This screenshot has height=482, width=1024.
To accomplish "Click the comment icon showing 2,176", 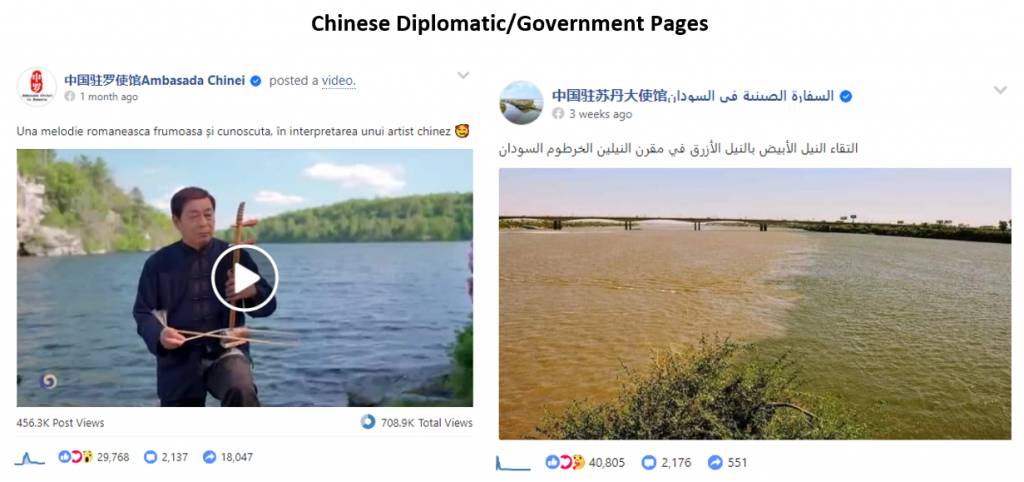I will point(648,462).
